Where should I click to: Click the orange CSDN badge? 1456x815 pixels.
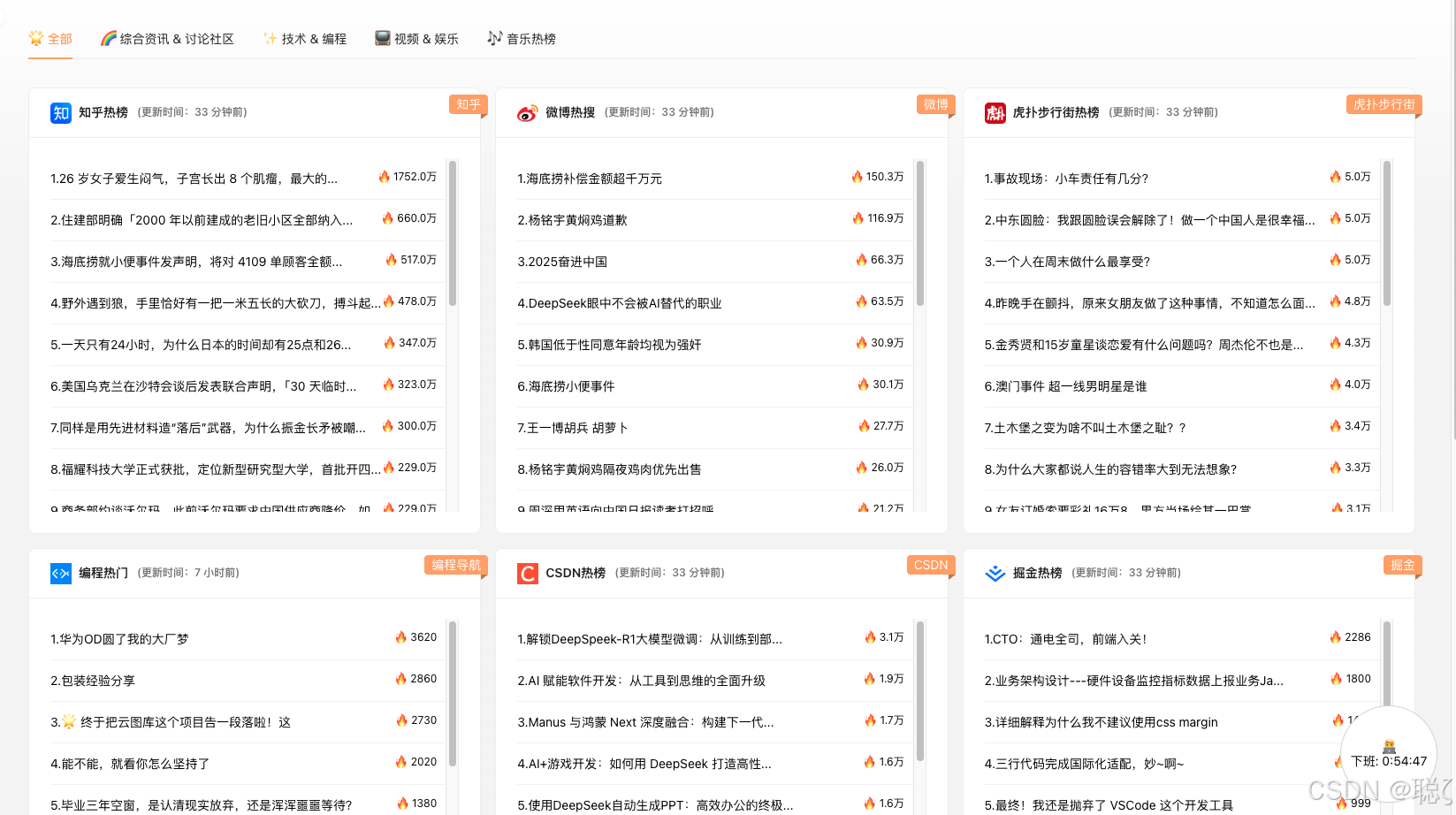931,565
